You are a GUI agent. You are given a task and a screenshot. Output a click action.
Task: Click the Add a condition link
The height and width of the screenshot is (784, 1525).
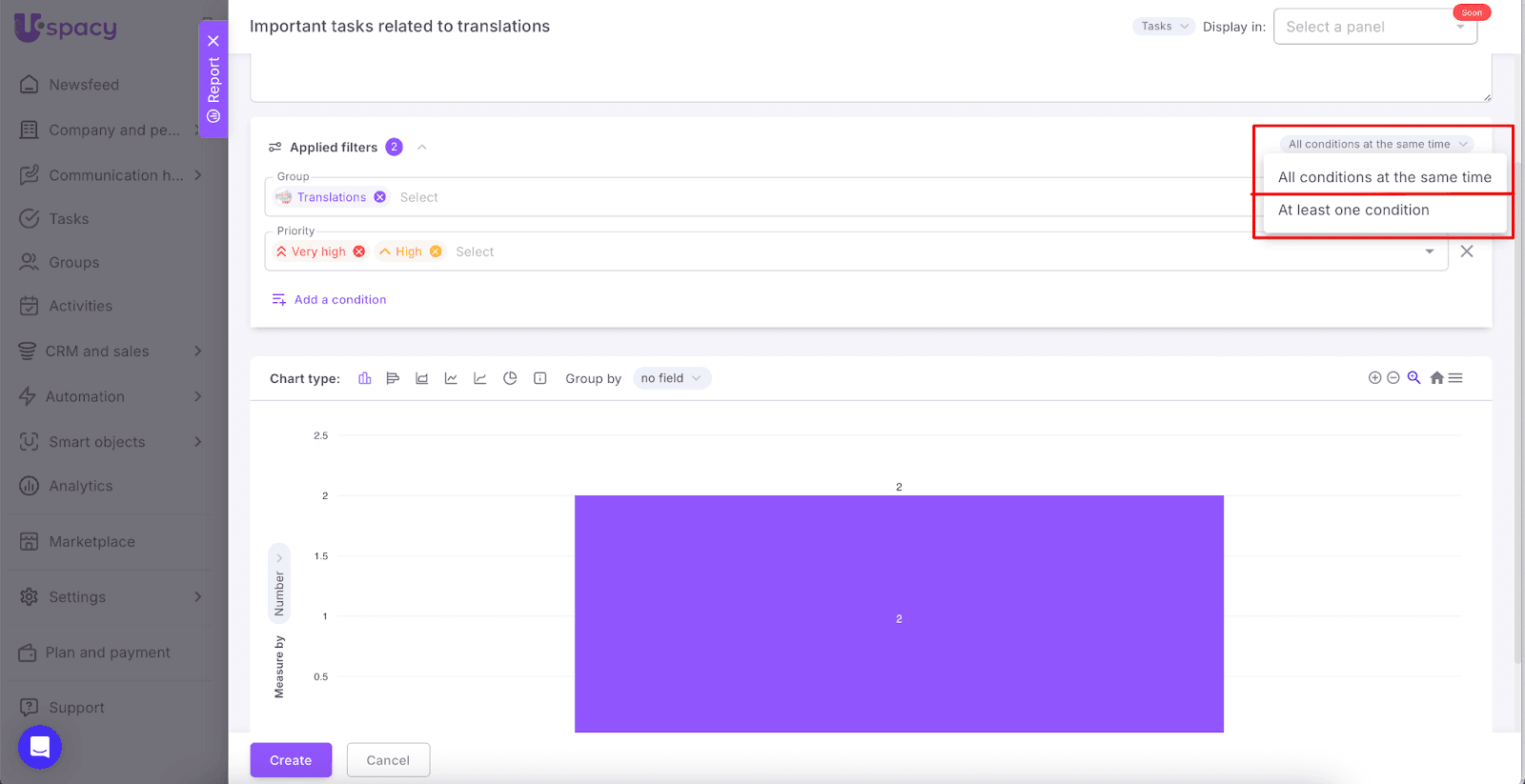tap(339, 300)
